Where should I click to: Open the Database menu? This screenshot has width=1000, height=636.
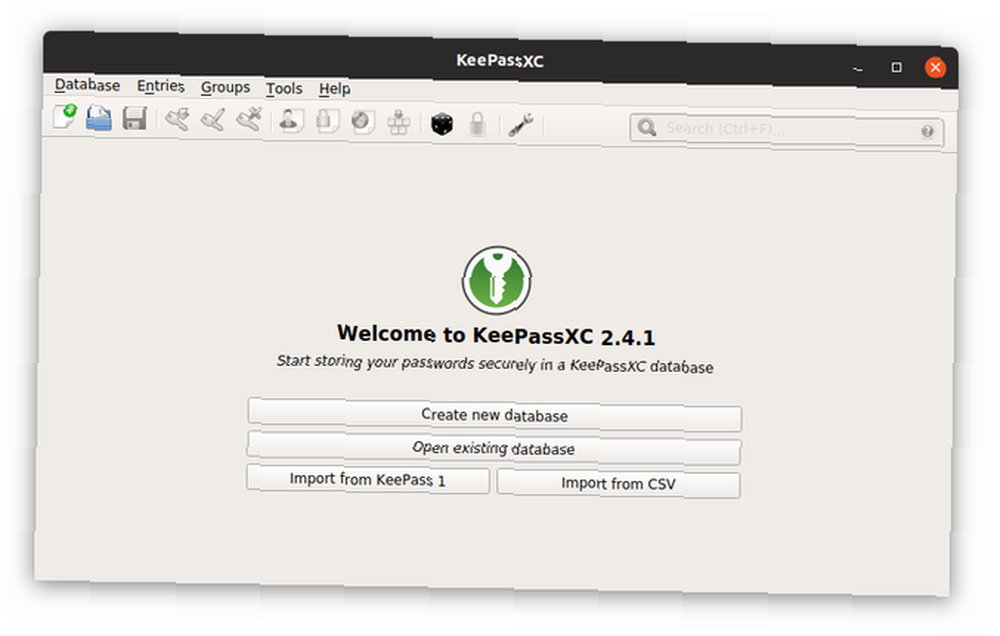(87, 85)
